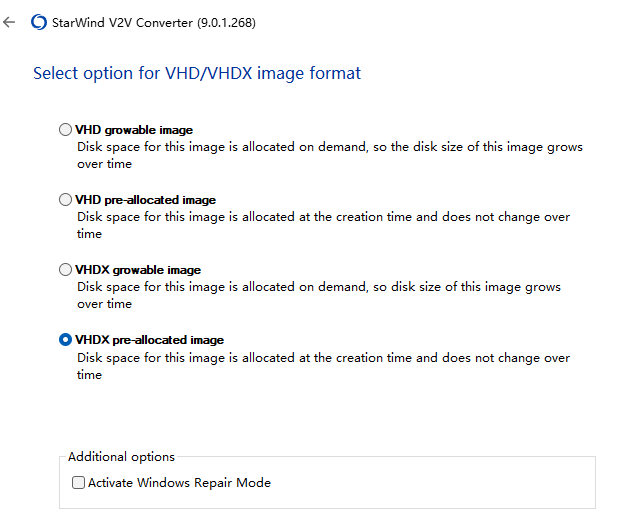This screenshot has width=627, height=521.
Task: Select the VHD growable image radio circle
Action: click(66, 130)
